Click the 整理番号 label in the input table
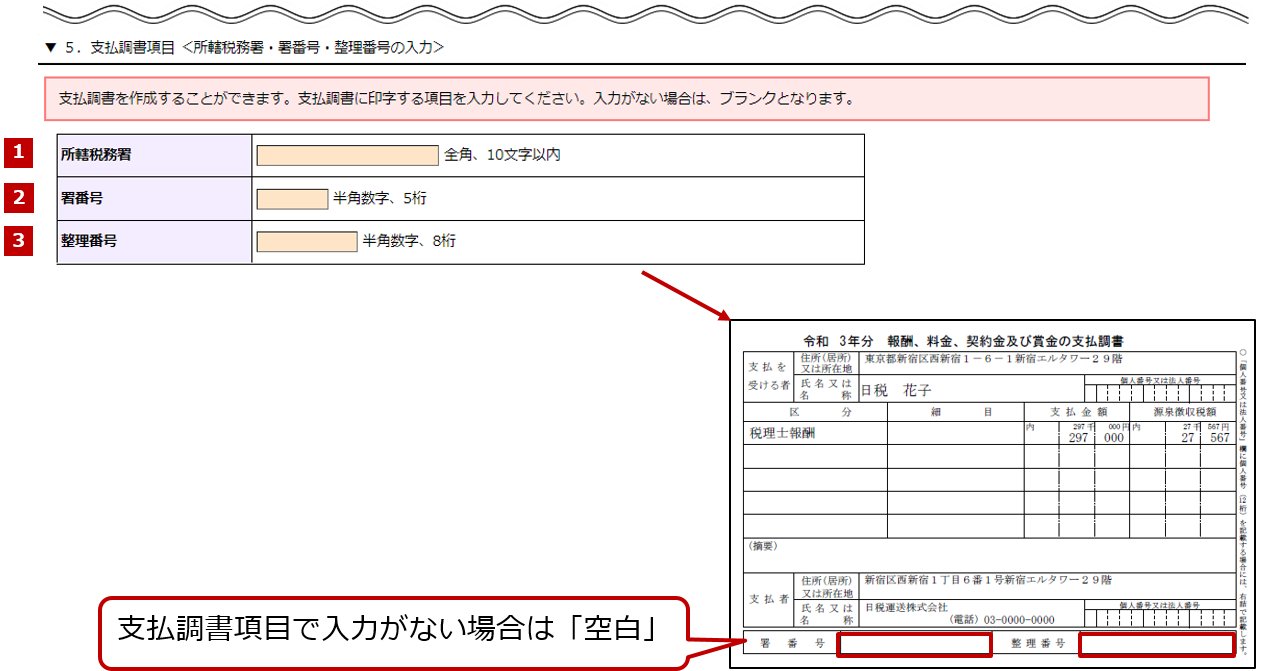Viewport: 1262px width, 671px height. [x=89, y=242]
